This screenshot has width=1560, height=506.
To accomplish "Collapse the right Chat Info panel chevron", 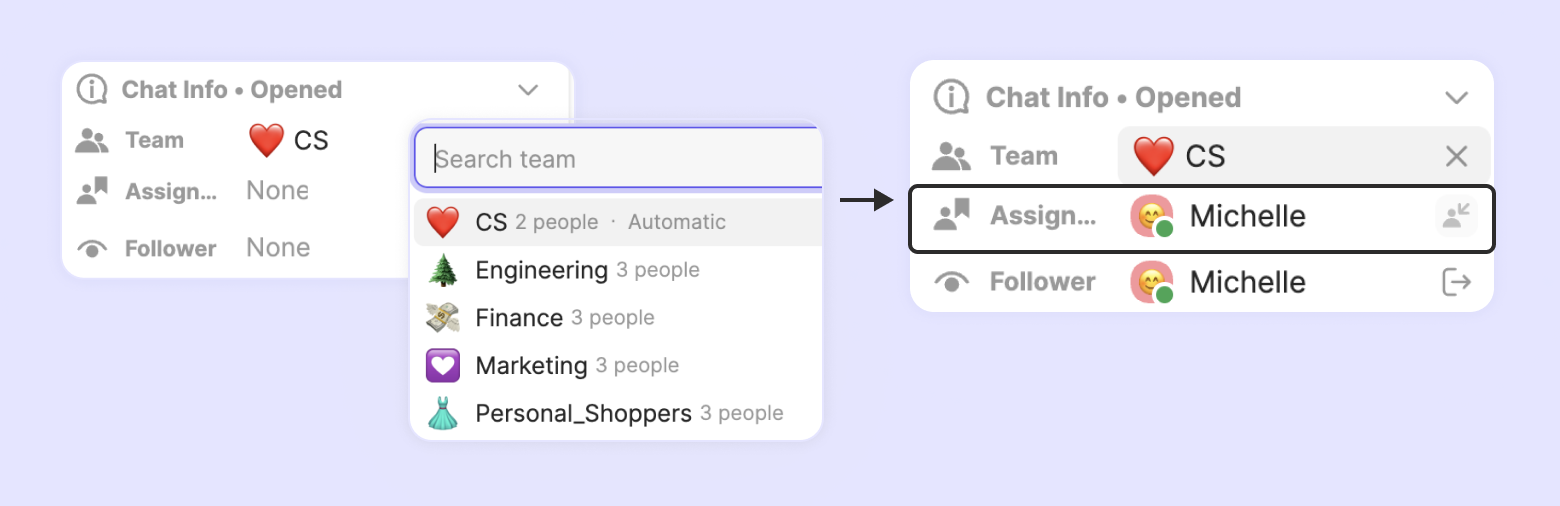I will [1456, 97].
